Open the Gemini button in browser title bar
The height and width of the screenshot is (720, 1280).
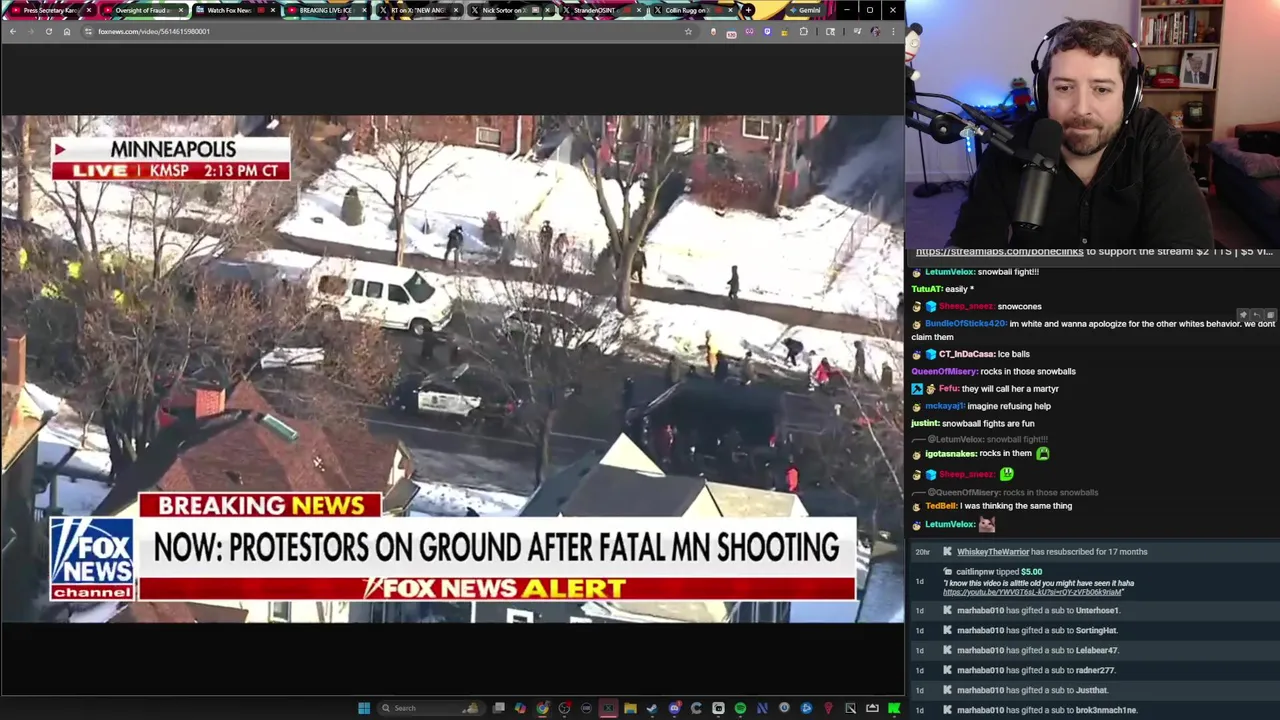tap(806, 10)
